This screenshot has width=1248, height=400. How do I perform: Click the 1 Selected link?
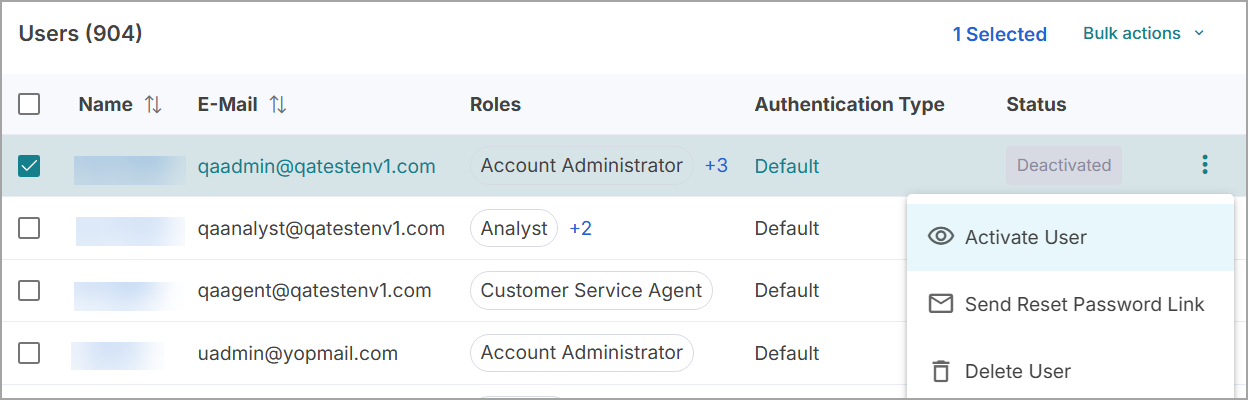coord(999,34)
